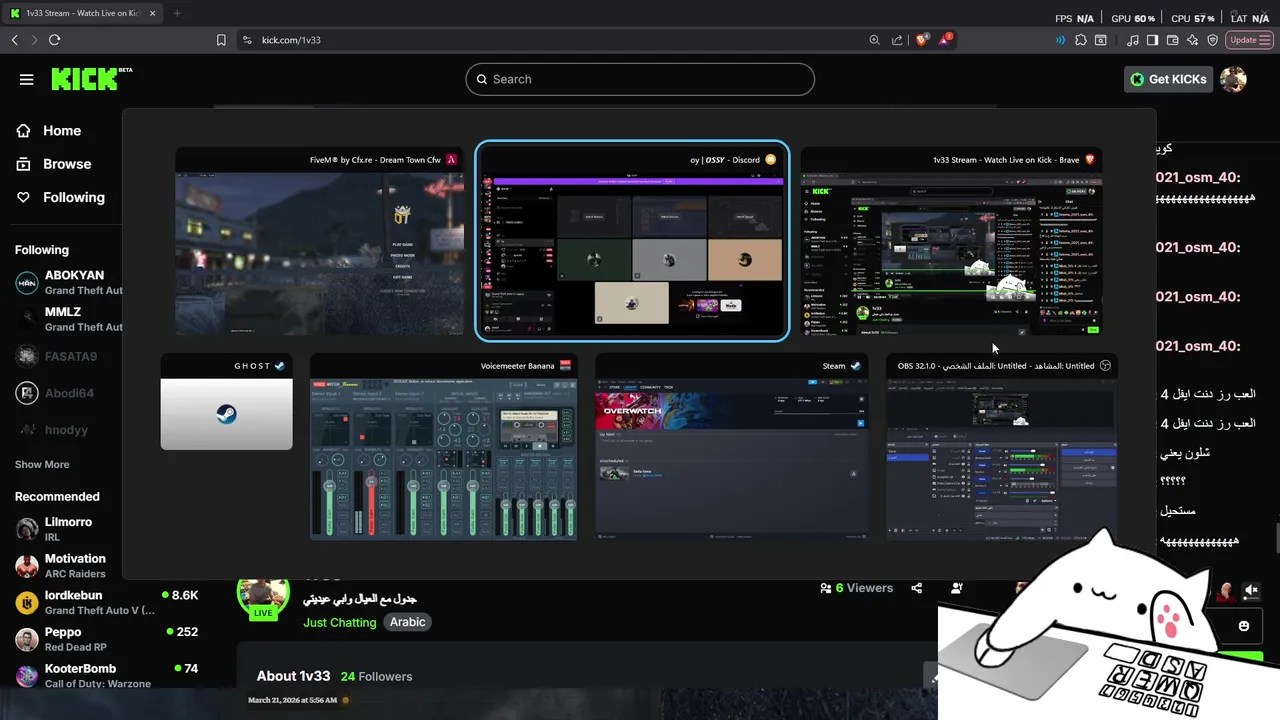Viewport: 1280px width, 720px height.
Task: Open the user profile avatar menu
Action: 1233,79
